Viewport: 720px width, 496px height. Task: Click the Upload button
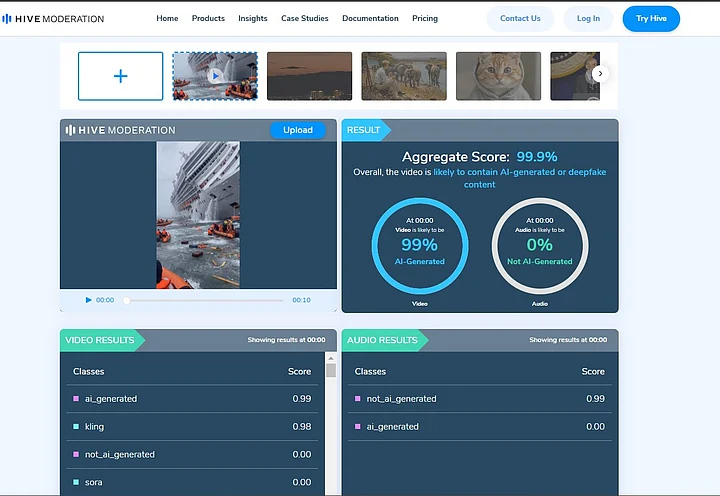coord(297,130)
